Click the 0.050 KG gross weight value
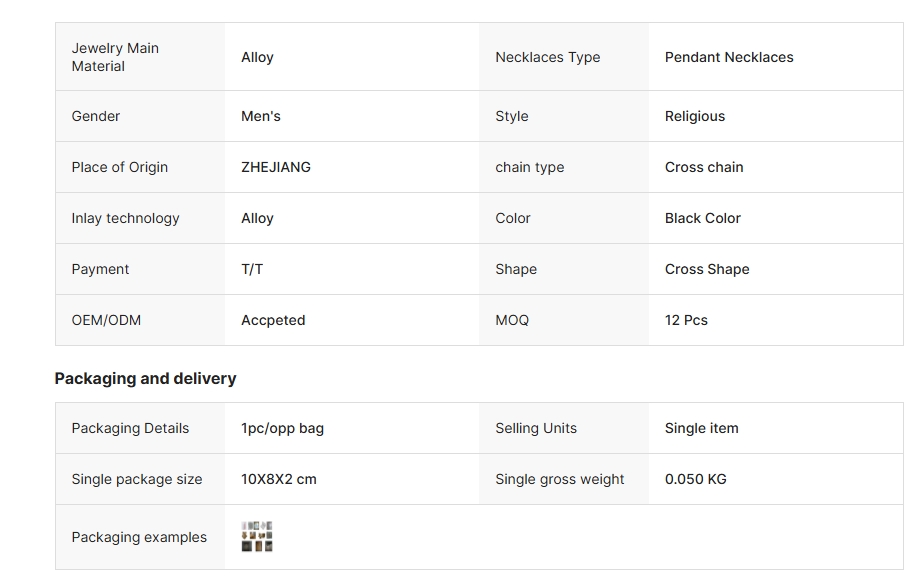923x583 pixels. coord(695,479)
